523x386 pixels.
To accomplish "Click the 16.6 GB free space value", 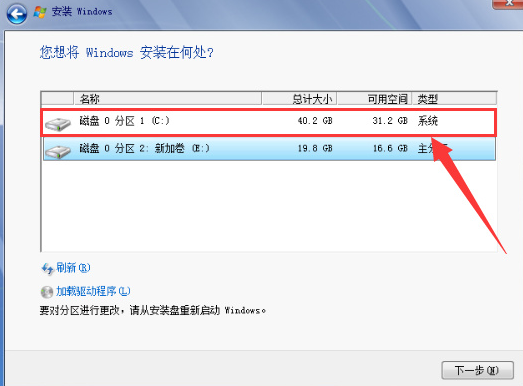I will [x=390, y=148].
